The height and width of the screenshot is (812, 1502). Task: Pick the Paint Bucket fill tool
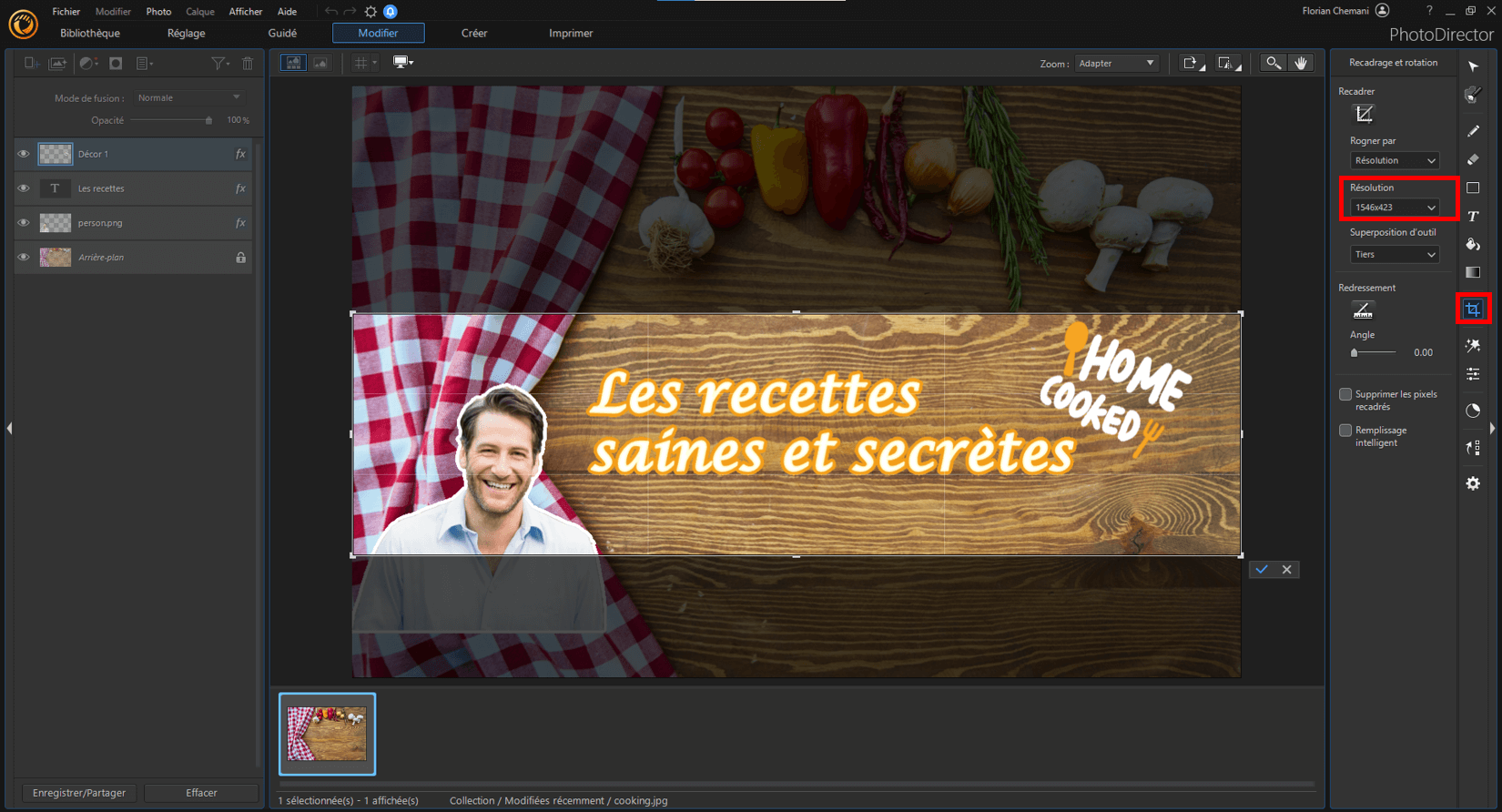click(1473, 244)
